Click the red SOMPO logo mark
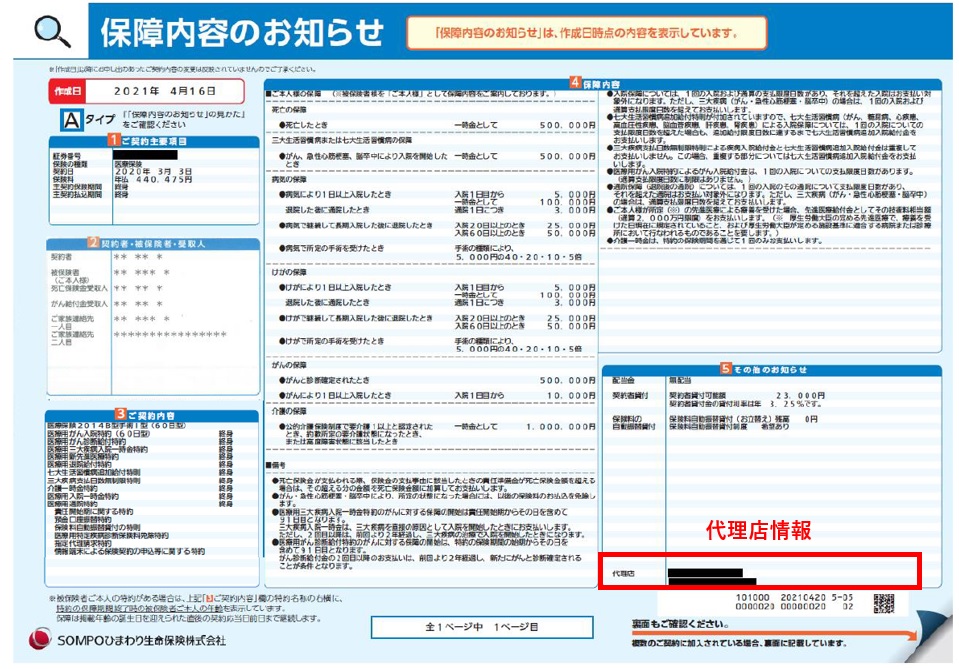This screenshot has height=669, width=959. (40, 638)
